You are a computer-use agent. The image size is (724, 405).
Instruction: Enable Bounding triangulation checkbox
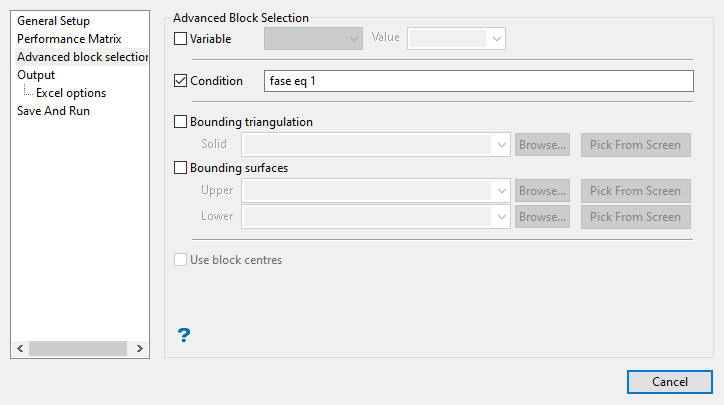[x=181, y=122]
